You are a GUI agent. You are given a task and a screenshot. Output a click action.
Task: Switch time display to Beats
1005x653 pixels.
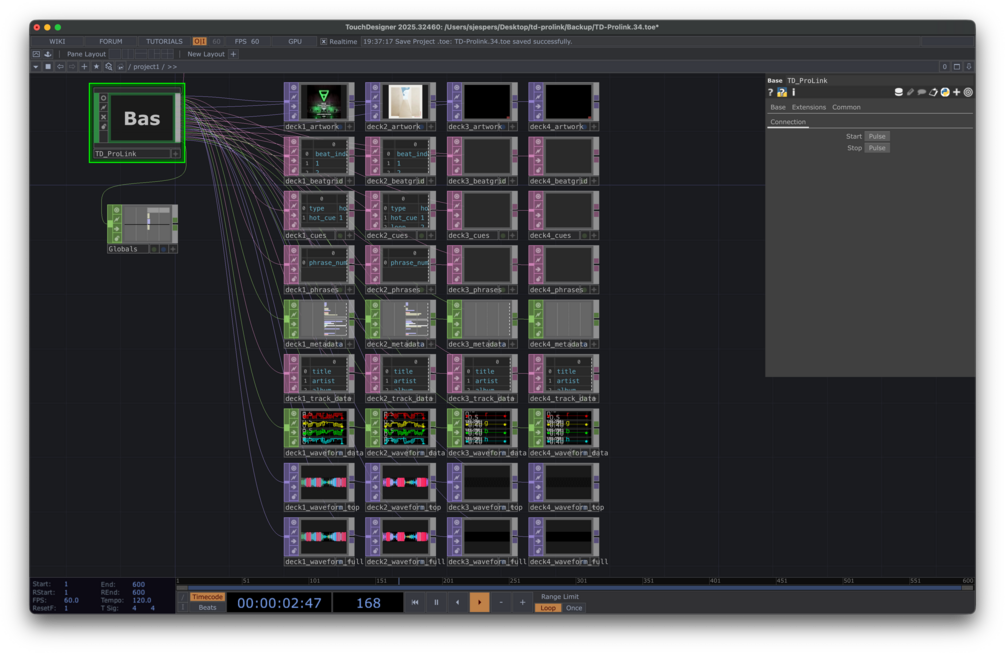tap(207, 608)
